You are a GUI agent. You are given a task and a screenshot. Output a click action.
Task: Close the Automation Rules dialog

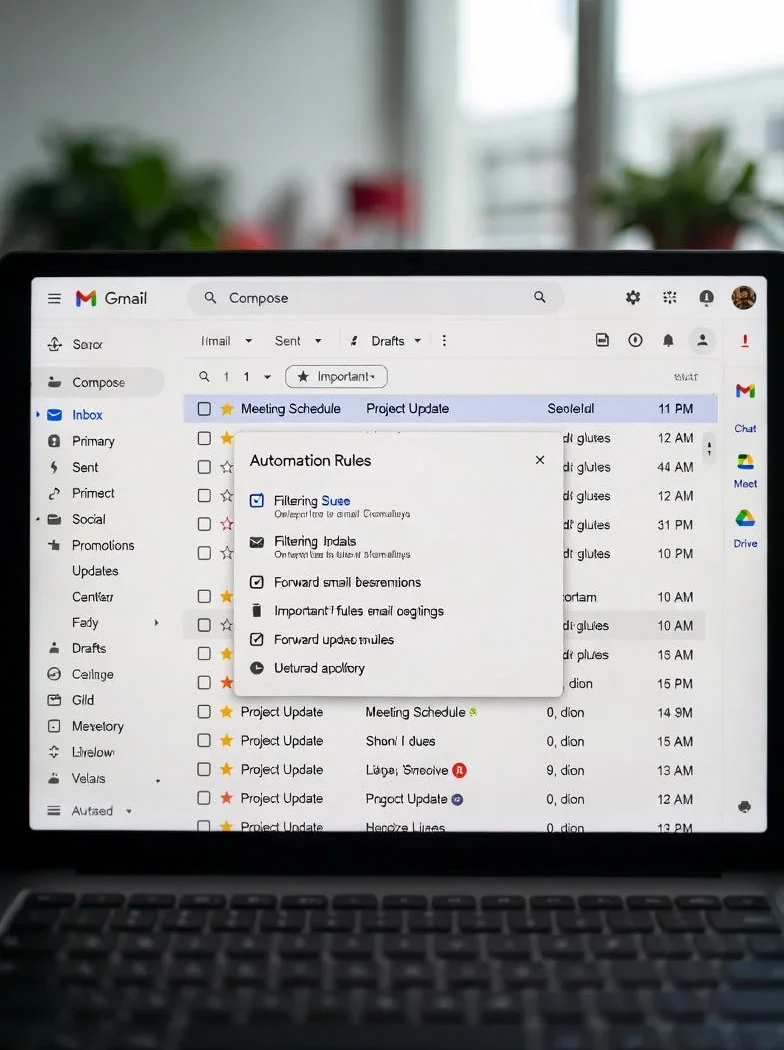click(x=540, y=460)
